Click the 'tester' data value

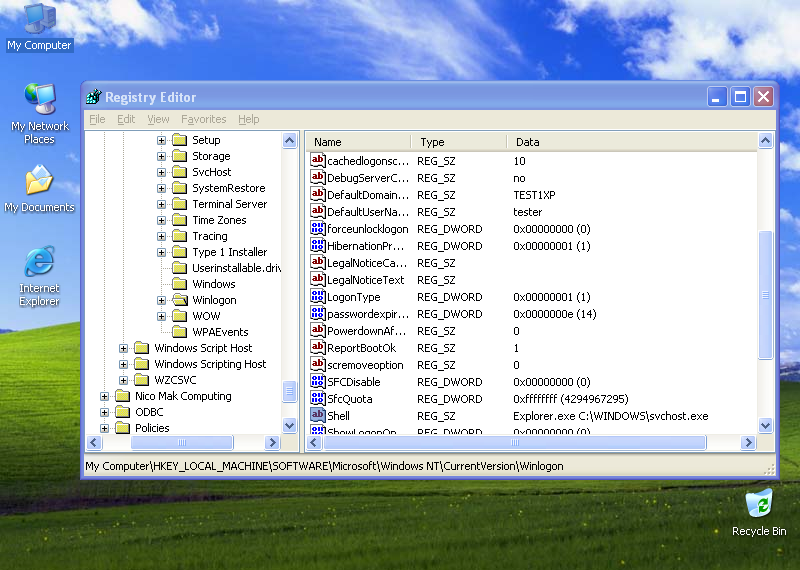tap(528, 212)
